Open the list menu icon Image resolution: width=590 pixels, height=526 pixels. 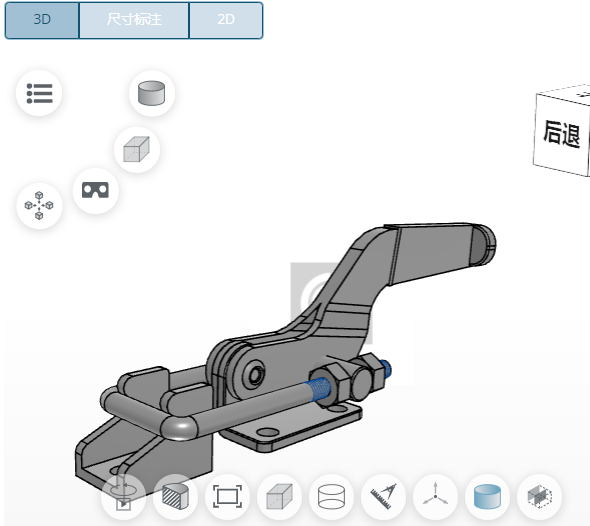coord(39,93)
